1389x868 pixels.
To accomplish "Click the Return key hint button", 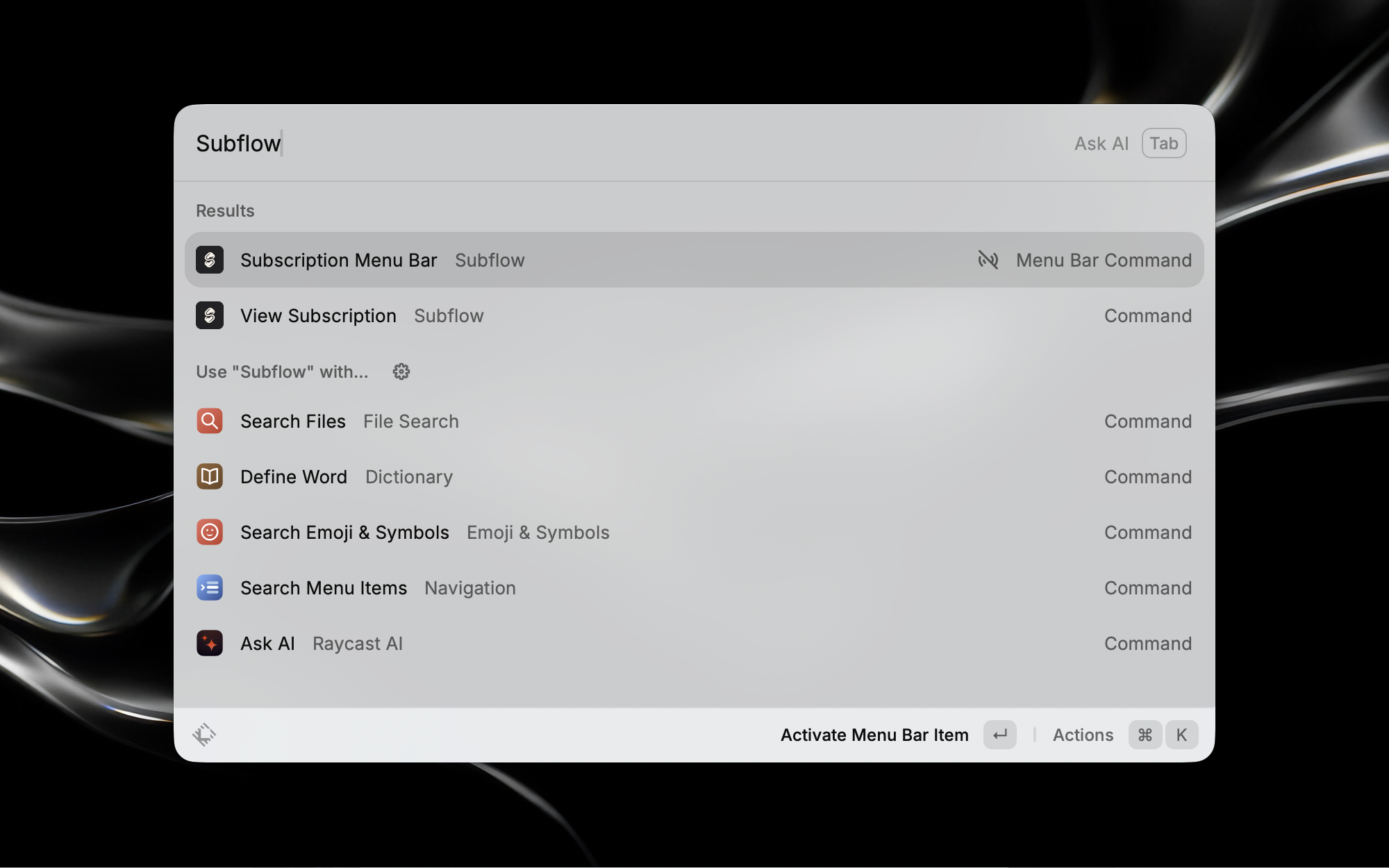I will point(999,735).
